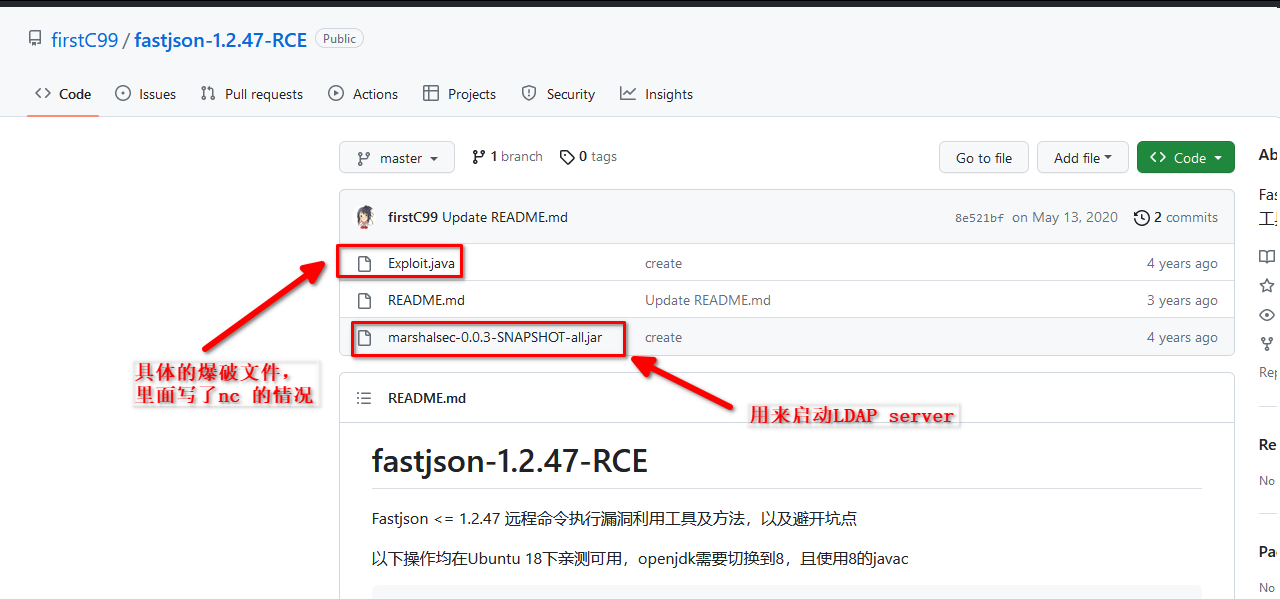Expand the Add file dropdown
This screenshot has height=599, width=1280.
click(x=1083, y=158)
